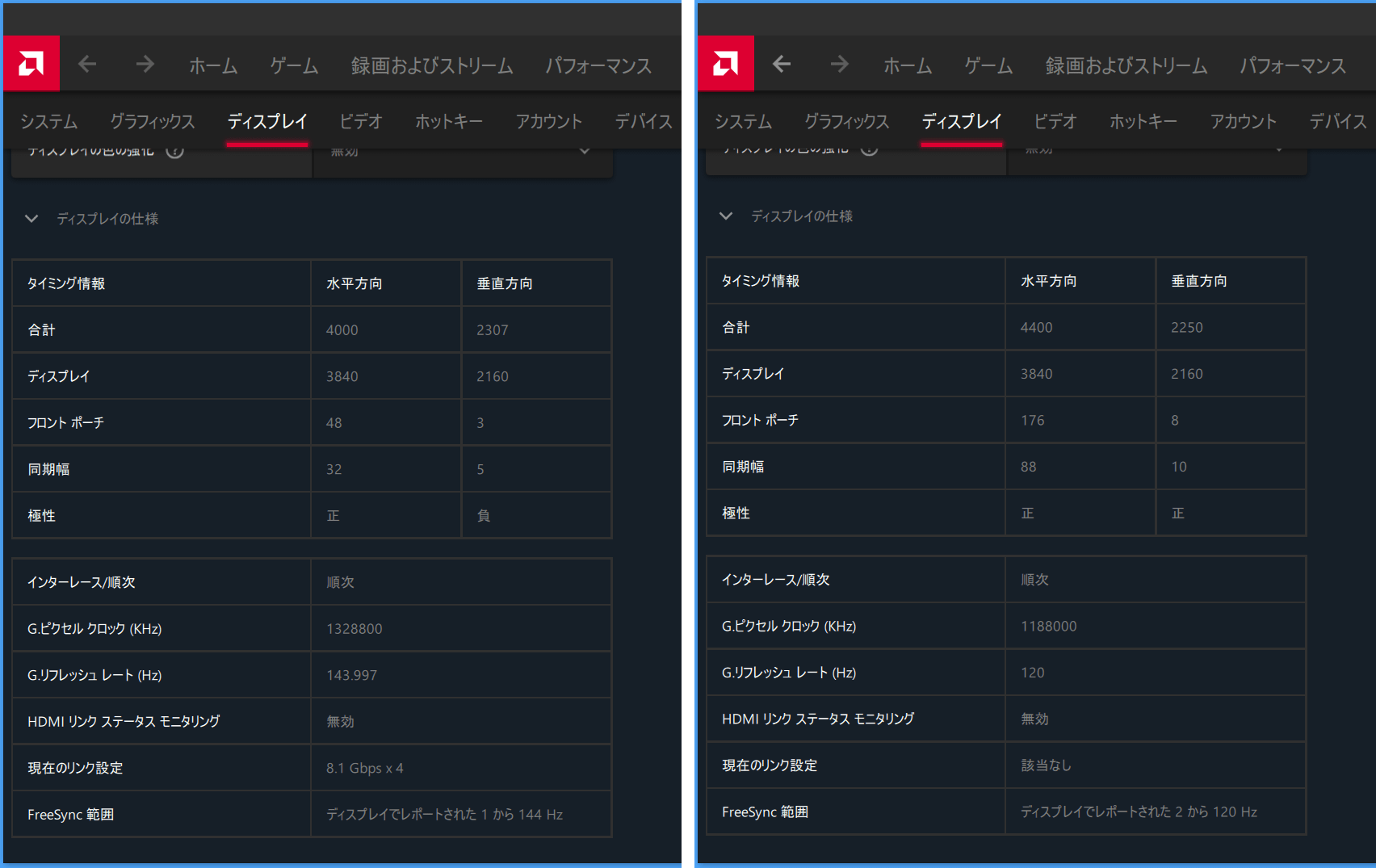Go back using right window's back arrow

coord(782,64)
